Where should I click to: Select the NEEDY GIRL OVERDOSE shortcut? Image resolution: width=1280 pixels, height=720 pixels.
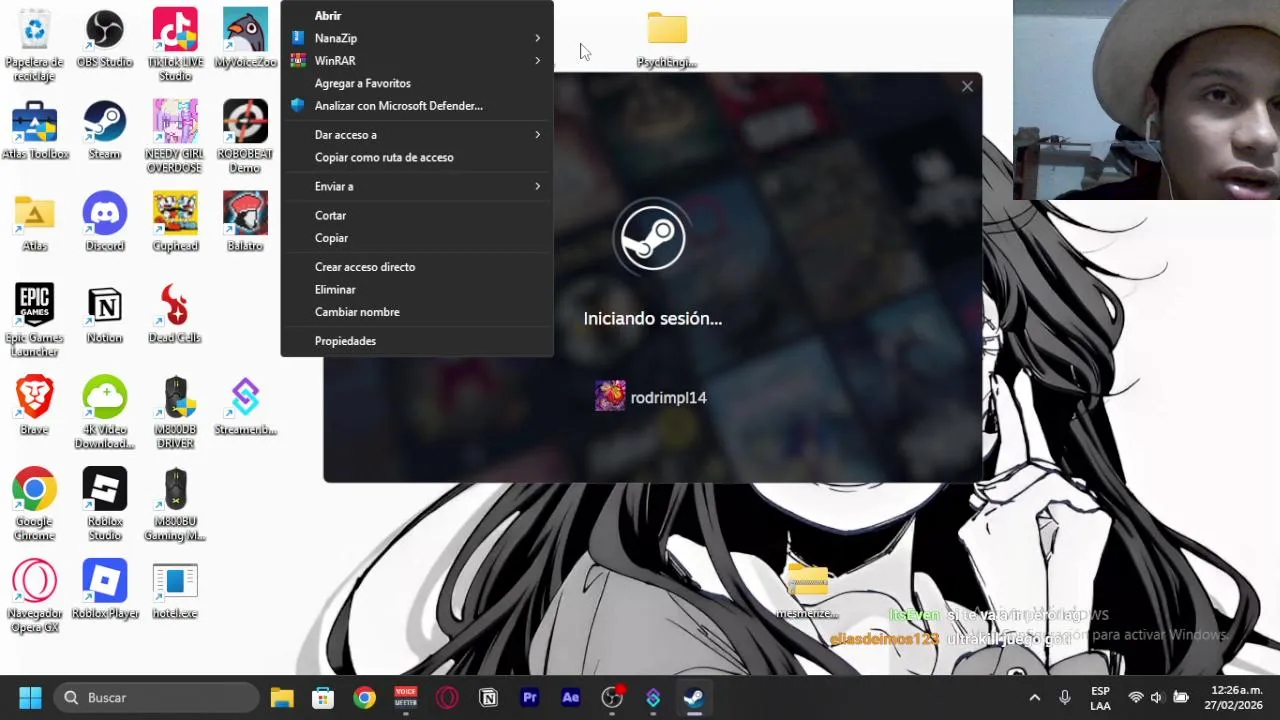click(175, 137)
